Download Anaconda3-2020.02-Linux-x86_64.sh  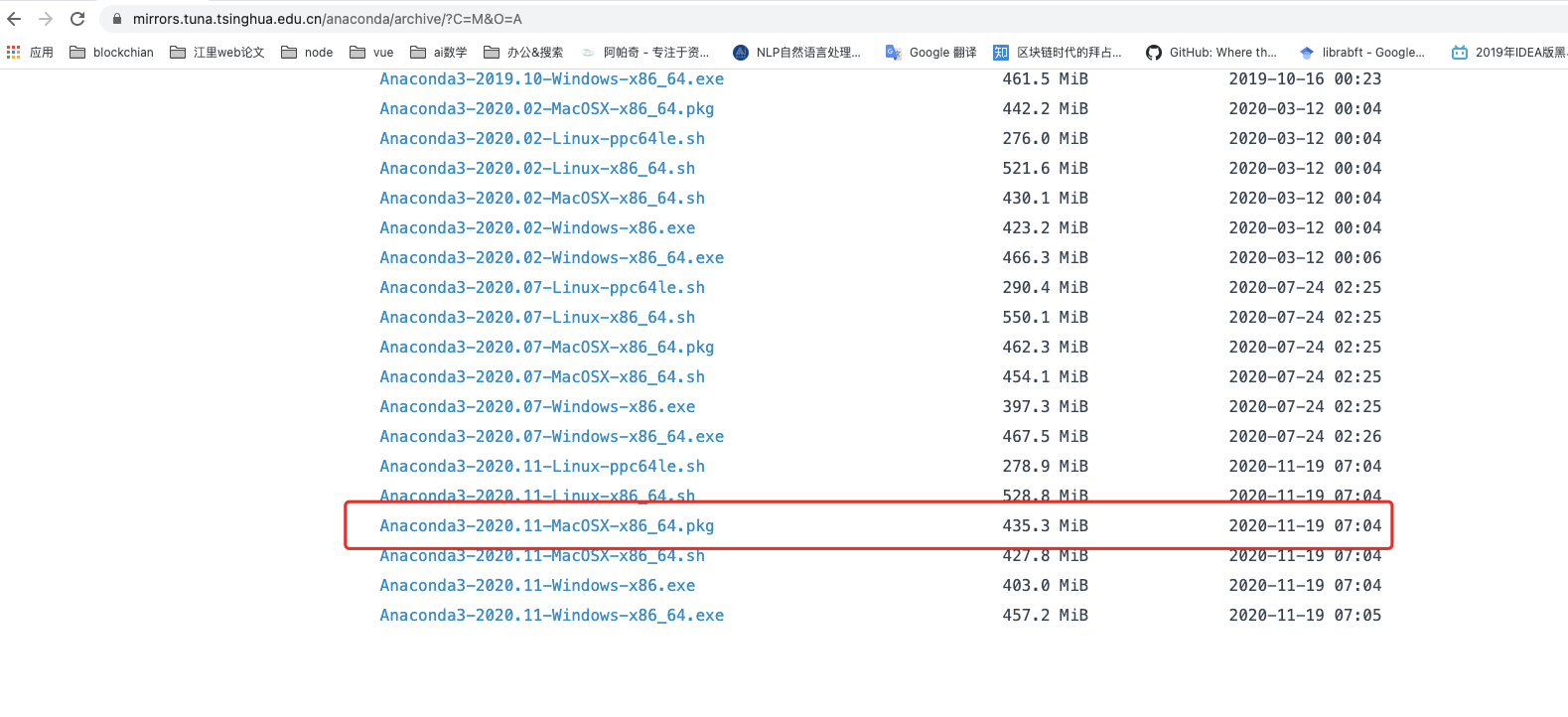click(x=537, y=169)
